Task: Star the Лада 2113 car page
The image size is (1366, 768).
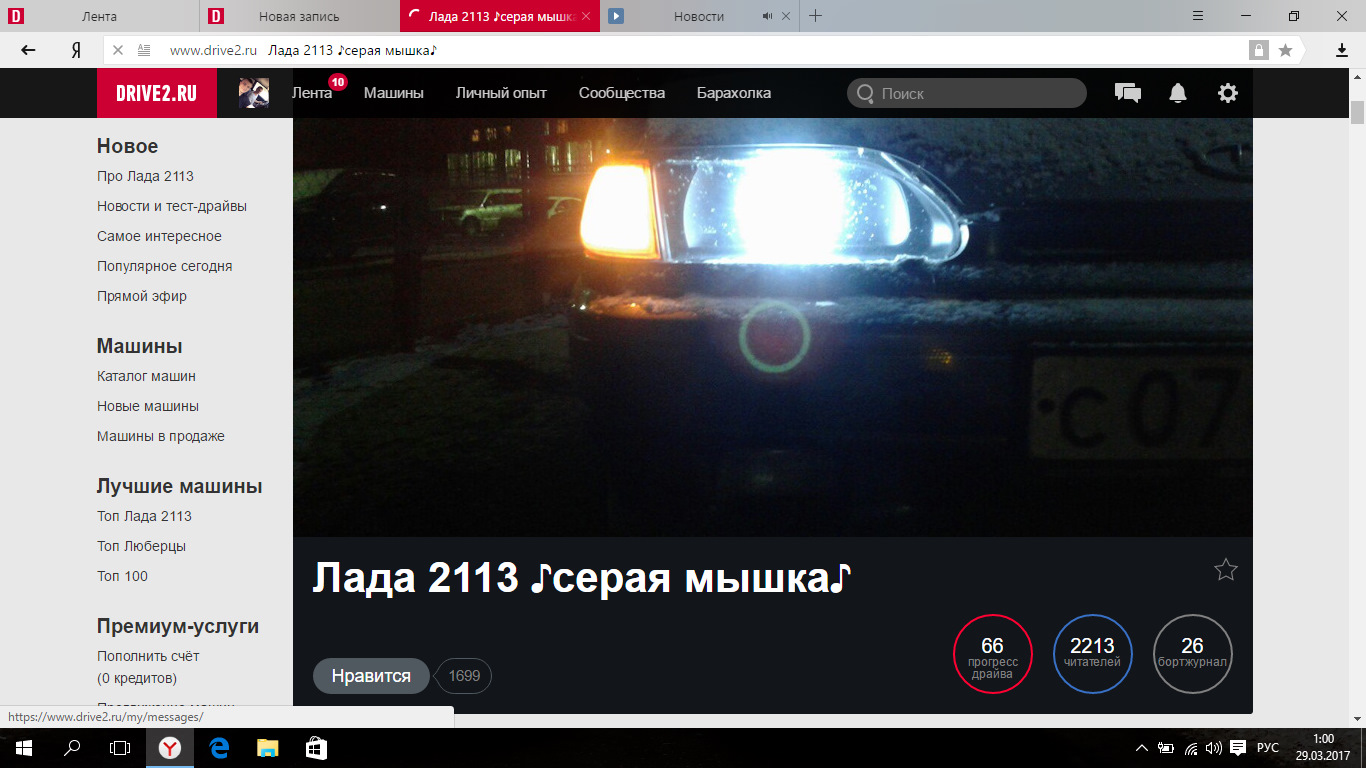Action: [x=1225, y=569]
